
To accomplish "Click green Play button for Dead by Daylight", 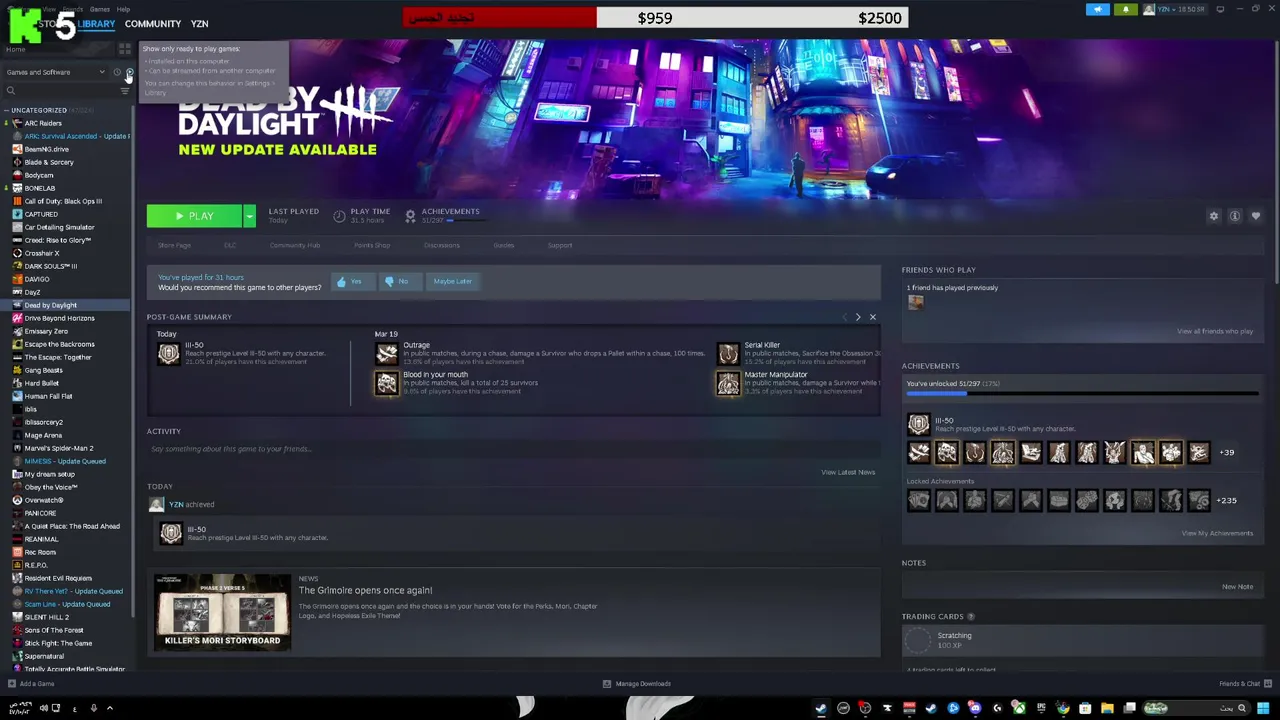I will coord(194,216).
